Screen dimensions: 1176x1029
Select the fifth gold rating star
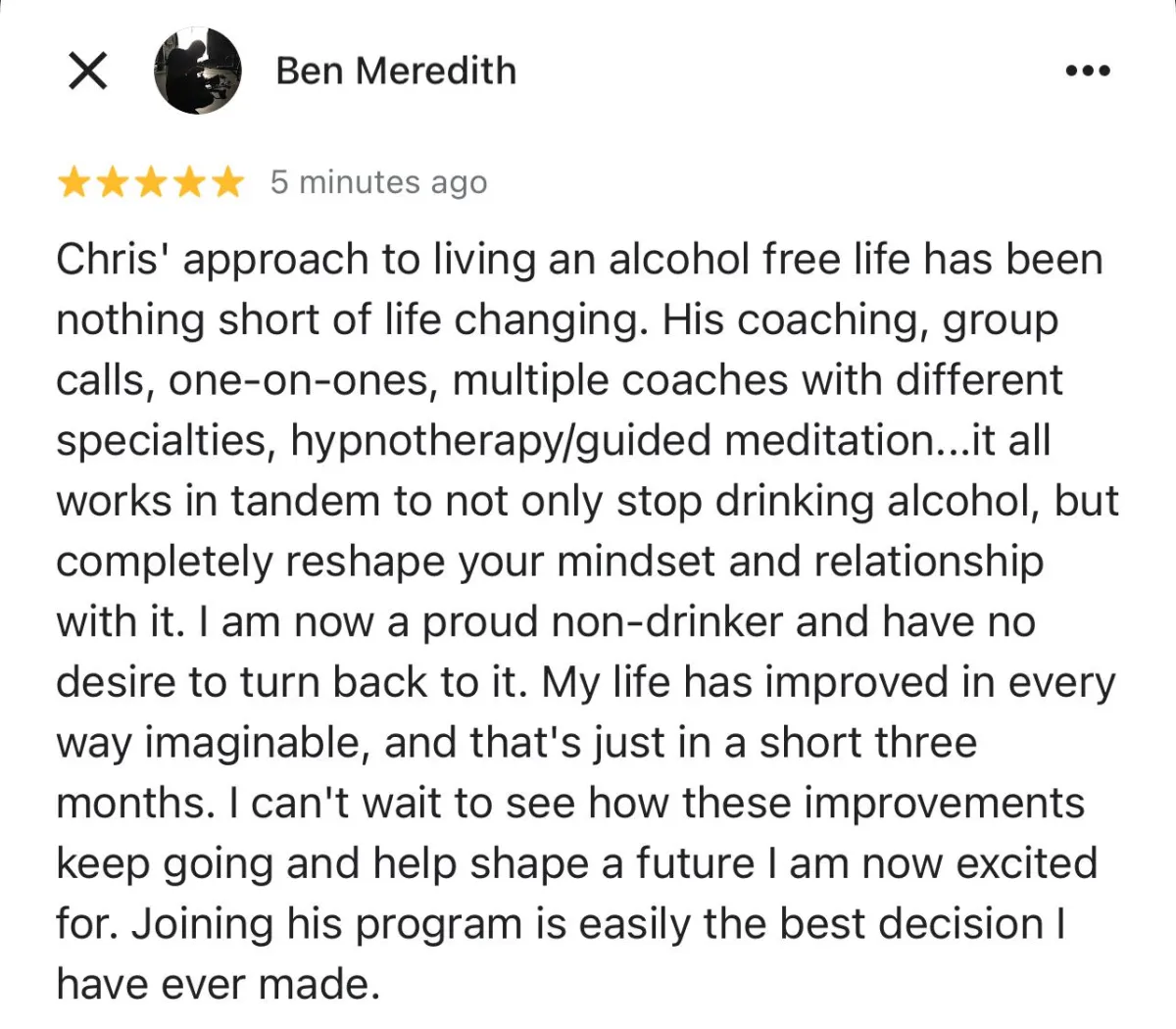click(x=227, y=182)
